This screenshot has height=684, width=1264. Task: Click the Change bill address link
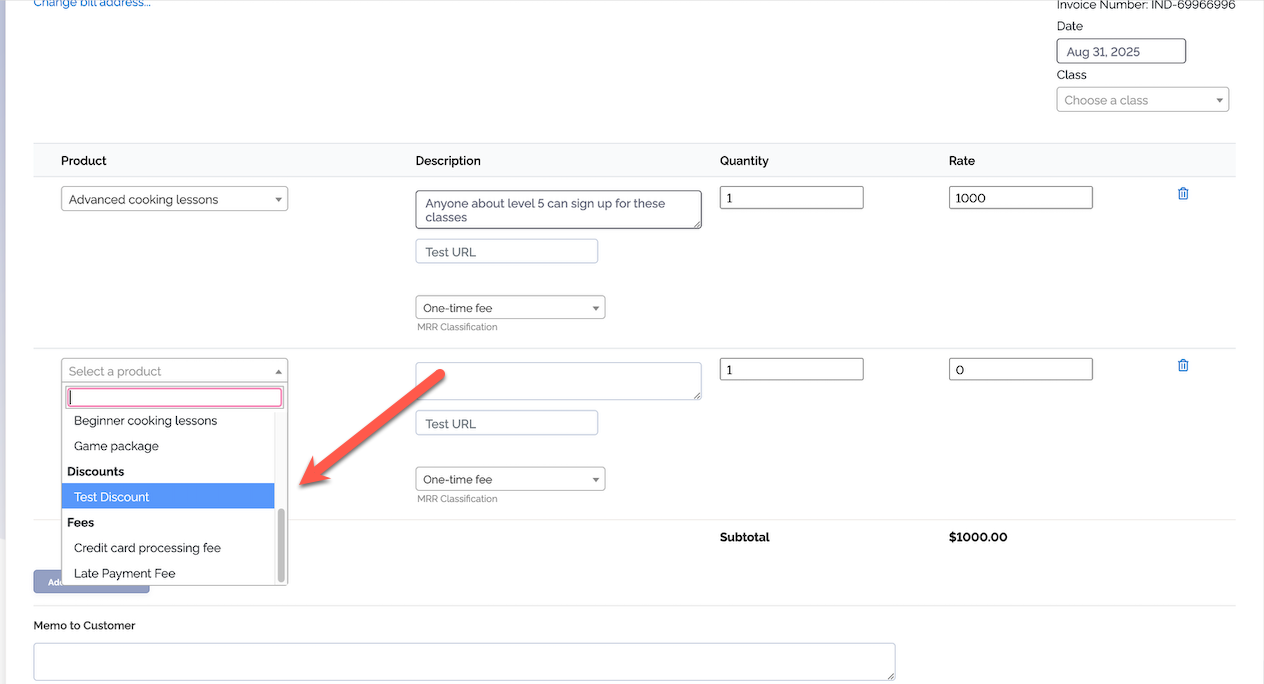(92, 4)
